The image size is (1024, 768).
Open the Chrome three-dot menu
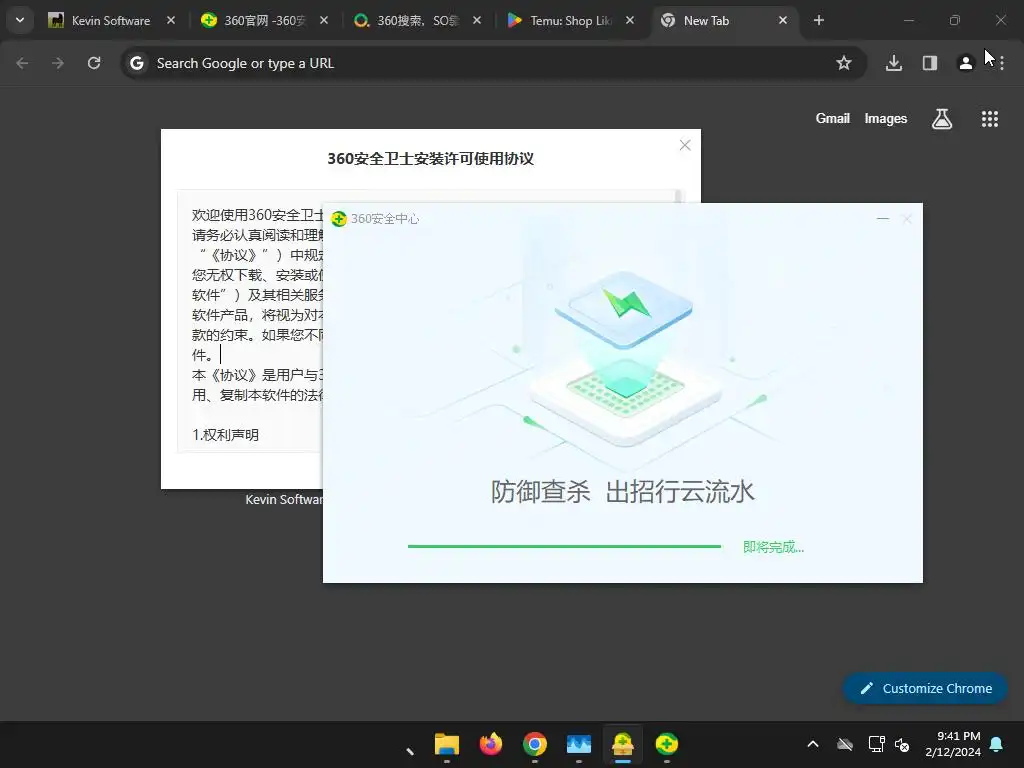(x=1001, y=63)
